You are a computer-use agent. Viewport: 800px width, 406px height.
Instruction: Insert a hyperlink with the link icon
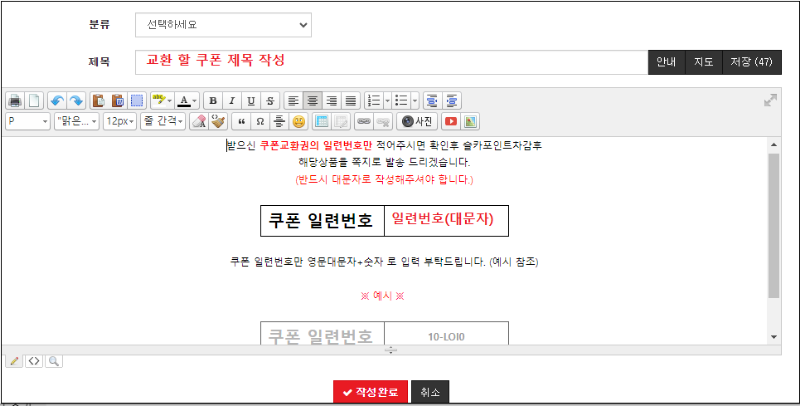[x=363, y=121]
